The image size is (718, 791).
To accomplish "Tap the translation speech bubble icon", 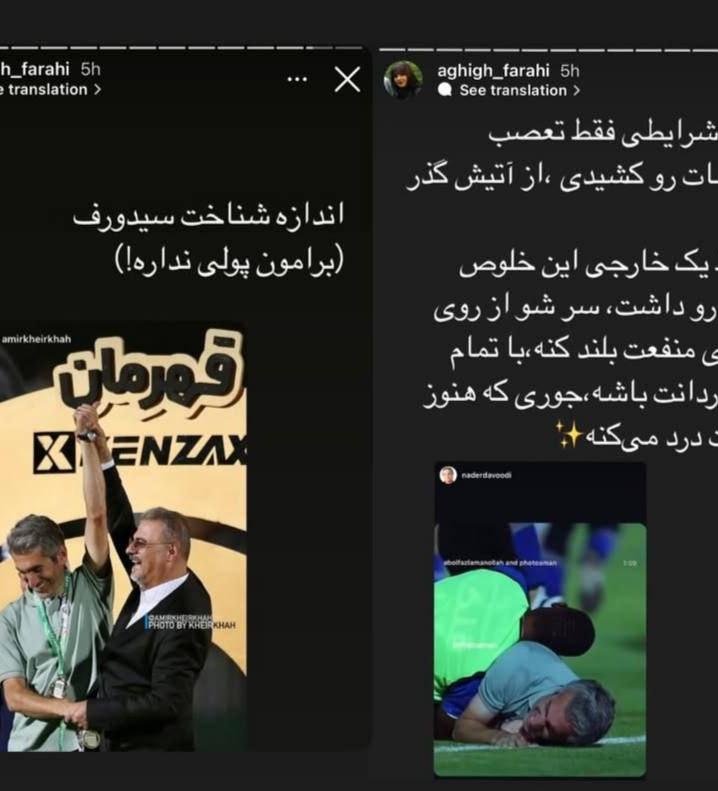I will [x=445, y=90].
